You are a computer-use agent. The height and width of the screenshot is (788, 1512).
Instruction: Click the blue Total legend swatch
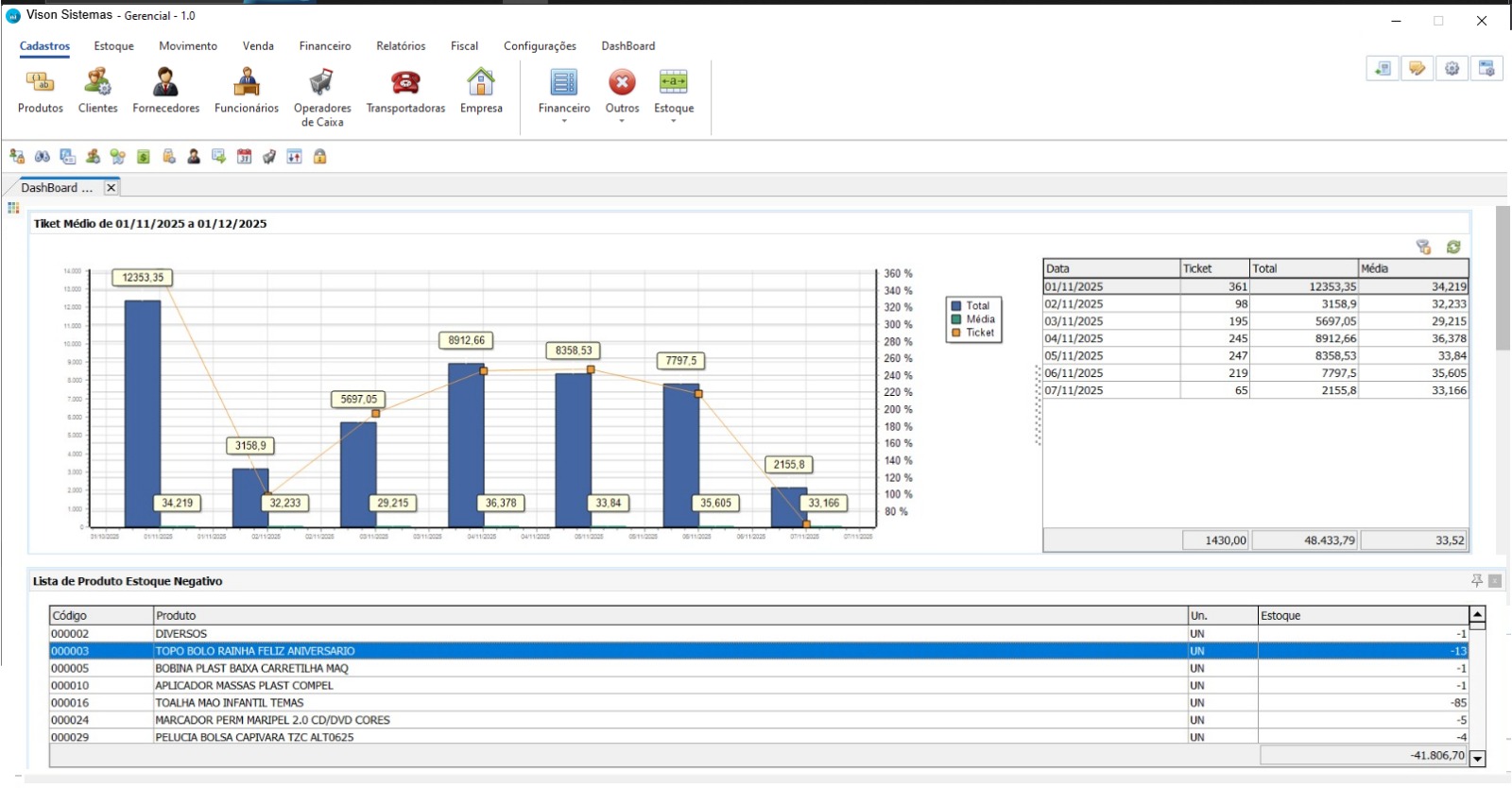point(956,306)
